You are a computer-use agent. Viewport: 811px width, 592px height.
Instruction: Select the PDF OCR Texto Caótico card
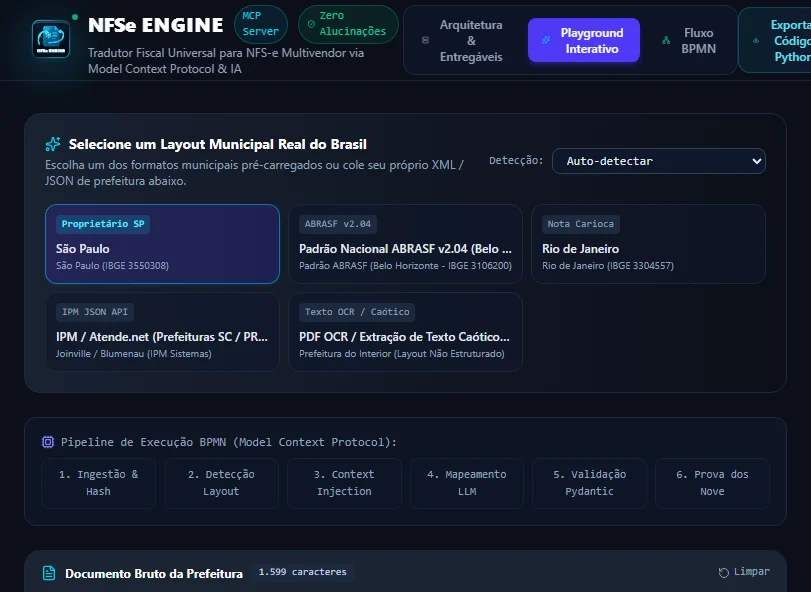tap(406, 332)
